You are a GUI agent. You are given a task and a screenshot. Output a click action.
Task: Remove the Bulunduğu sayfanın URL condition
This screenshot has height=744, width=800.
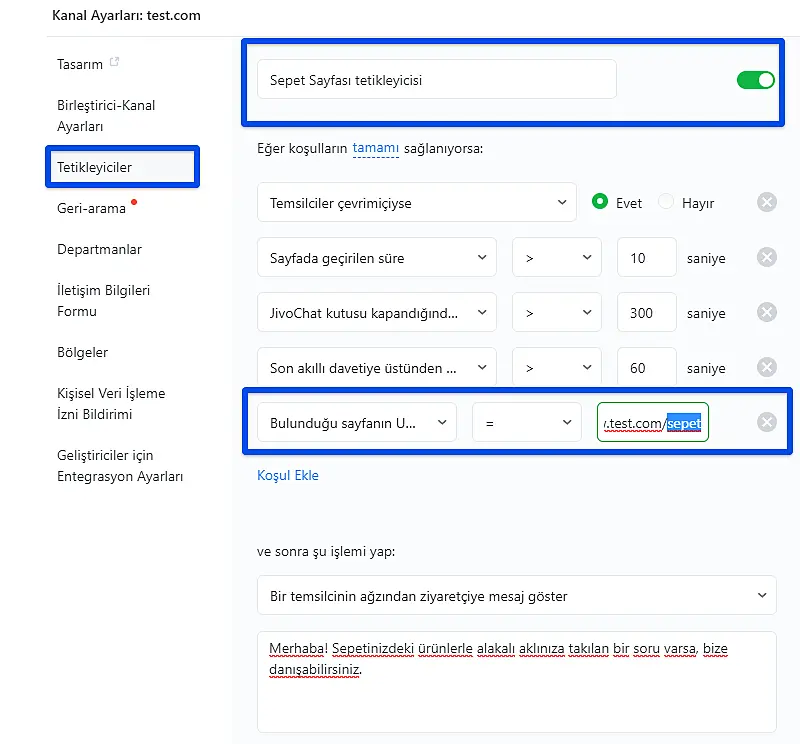click(767, 422)
